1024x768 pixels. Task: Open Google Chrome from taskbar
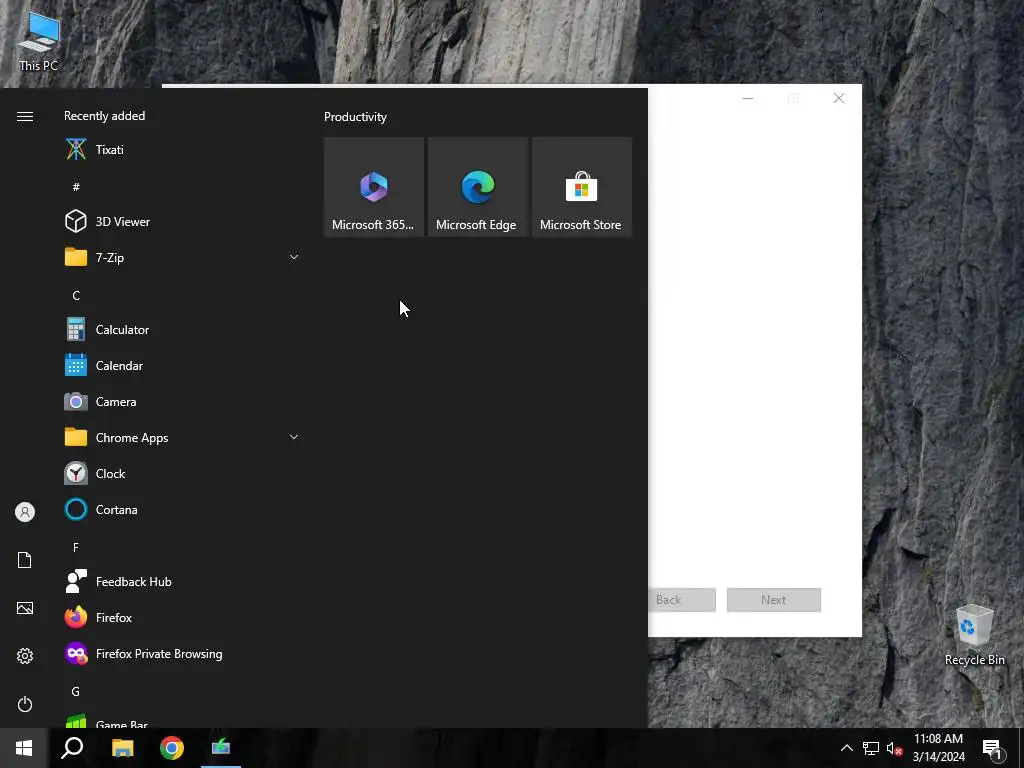point(172,748)
